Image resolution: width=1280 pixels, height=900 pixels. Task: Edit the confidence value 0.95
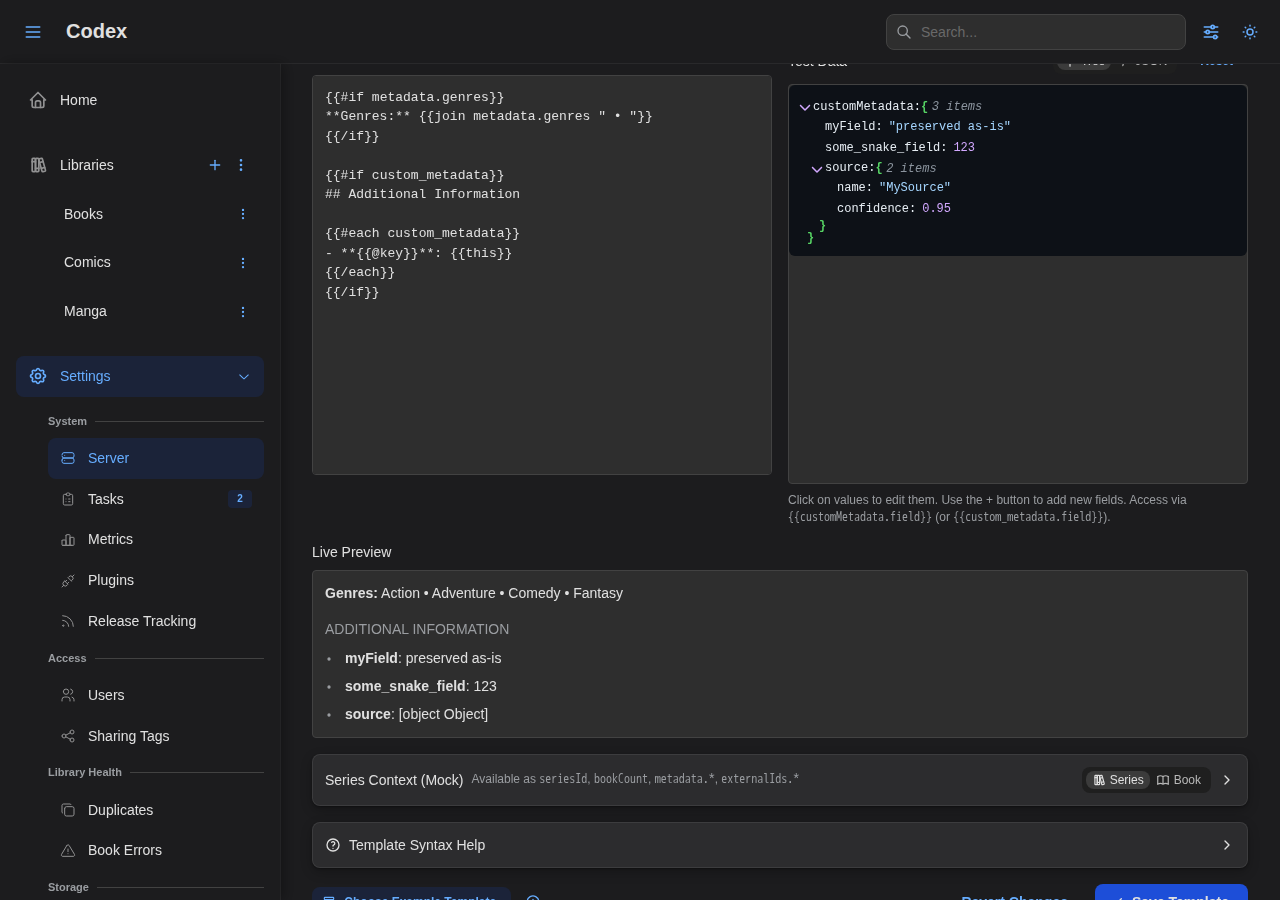936,209
